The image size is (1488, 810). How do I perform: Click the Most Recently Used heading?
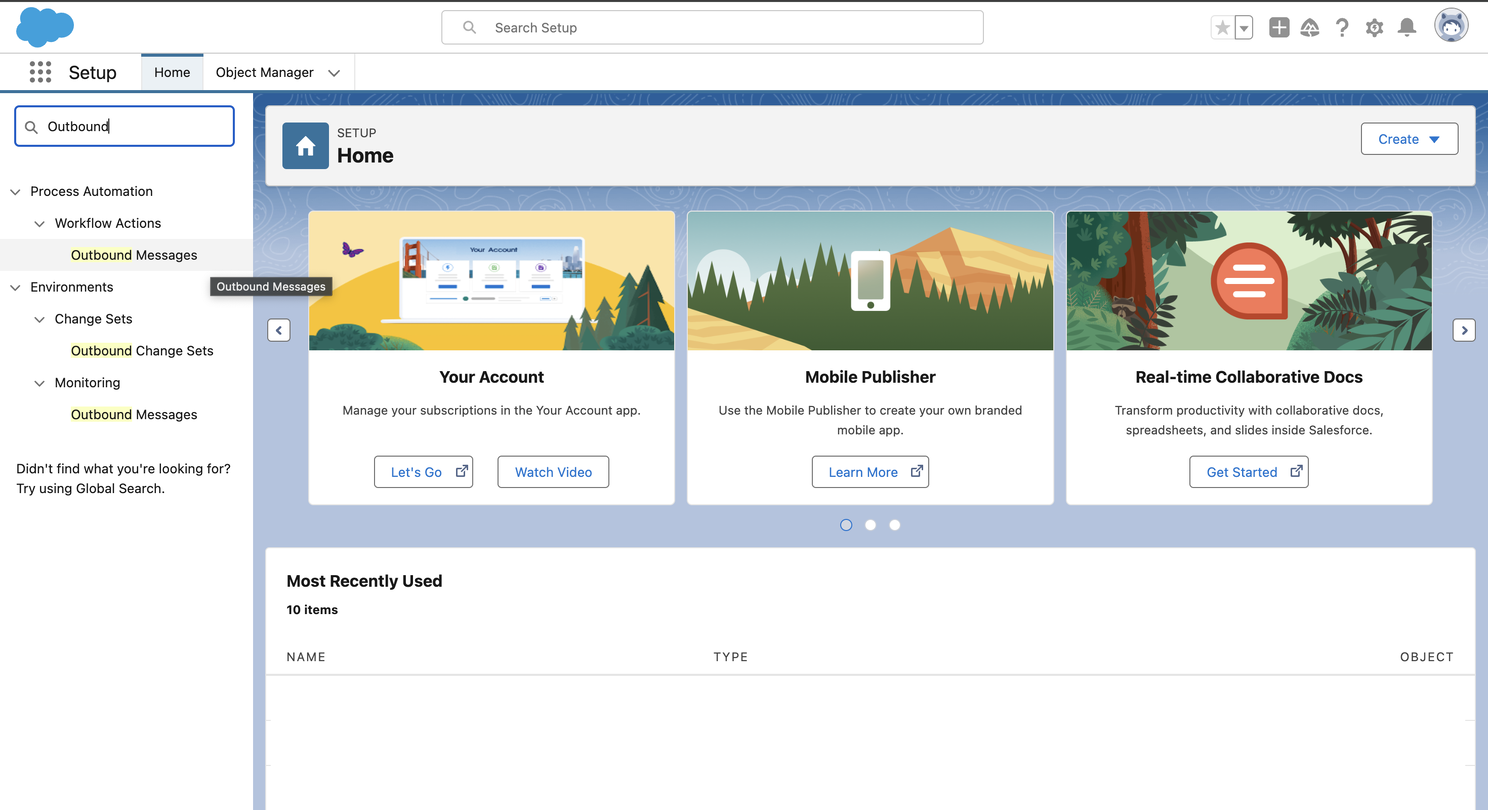click(x=364, y=581)
